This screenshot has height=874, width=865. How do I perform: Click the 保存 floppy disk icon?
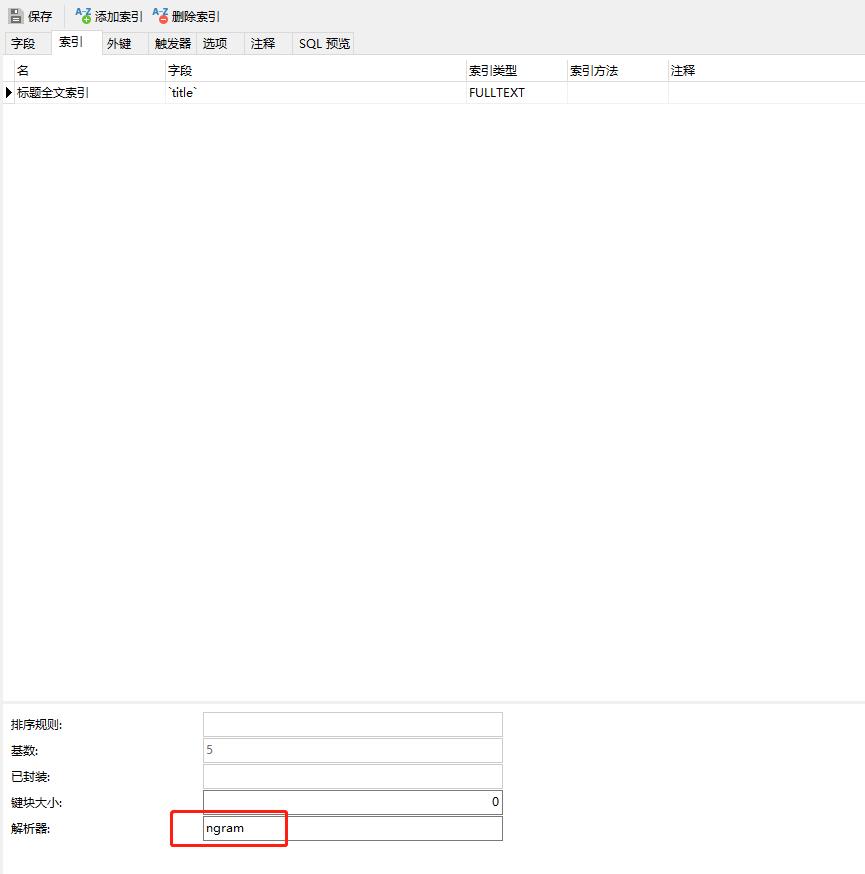16,16
